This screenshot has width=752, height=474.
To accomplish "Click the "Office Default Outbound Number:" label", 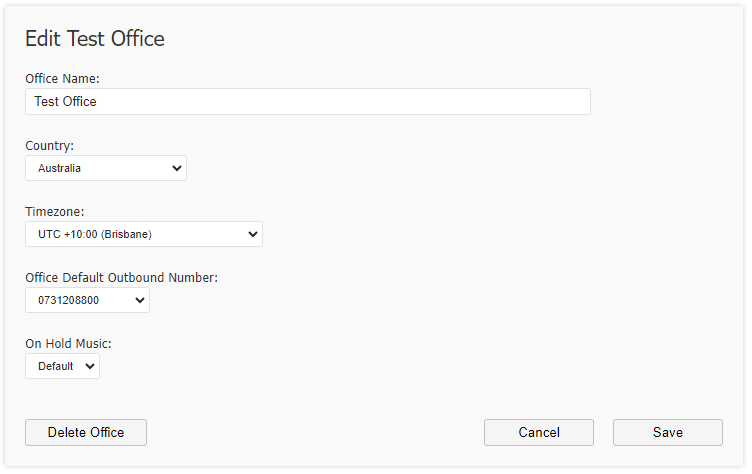I will click(x=121, y=278).
